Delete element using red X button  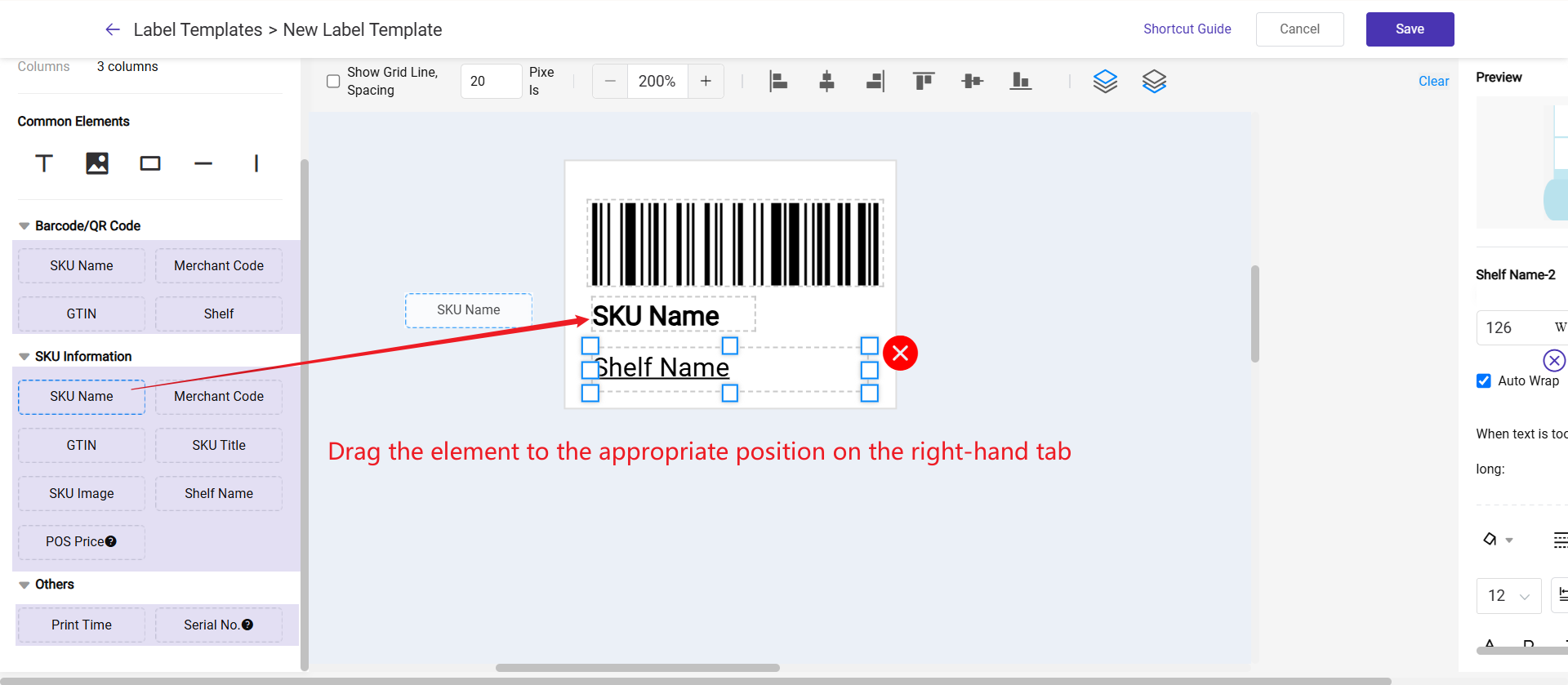pos(900,353)
